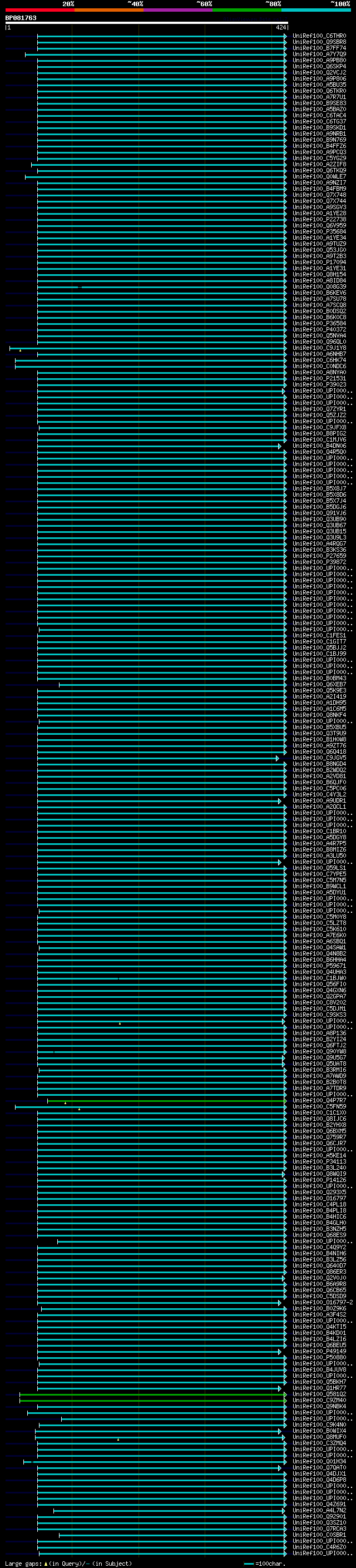
Task: Select UniRef100_P34113 label
Action: pos(319,1161)
